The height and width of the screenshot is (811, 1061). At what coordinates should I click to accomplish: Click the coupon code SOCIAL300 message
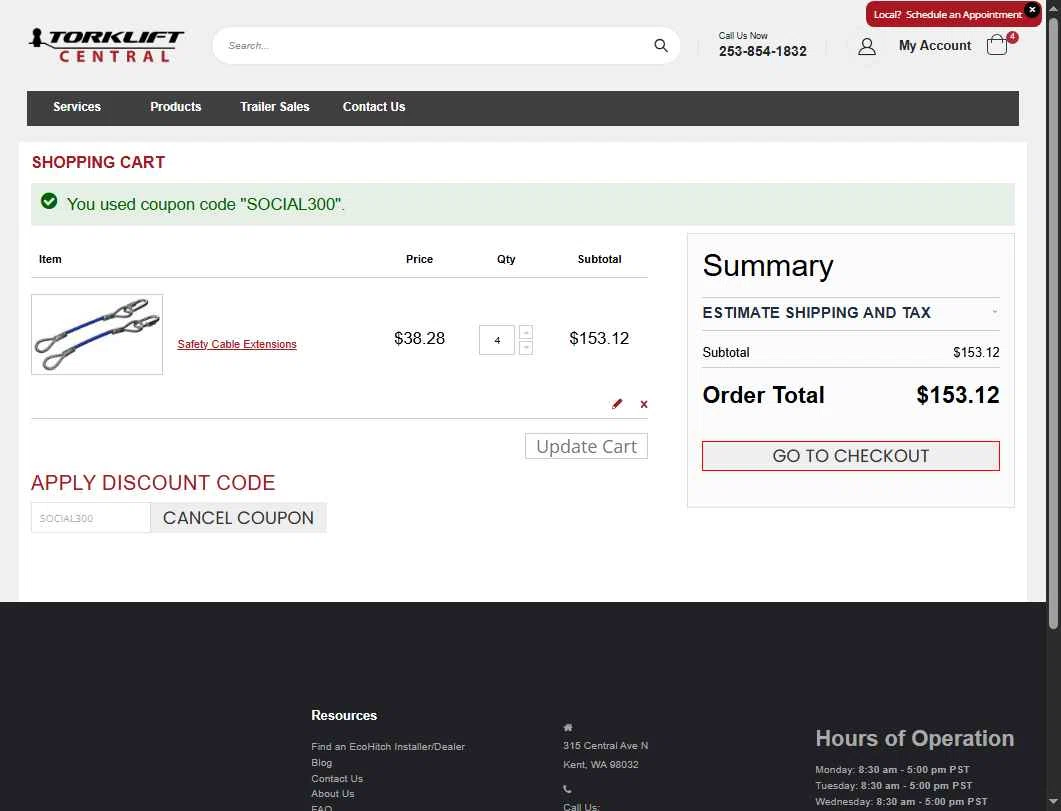tap(206, 204)
